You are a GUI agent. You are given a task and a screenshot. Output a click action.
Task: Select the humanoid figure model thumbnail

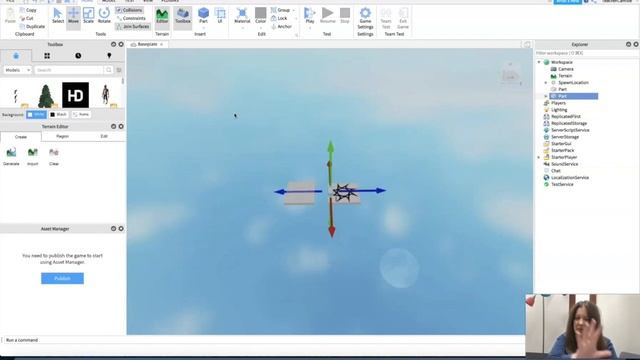point(105,95)
